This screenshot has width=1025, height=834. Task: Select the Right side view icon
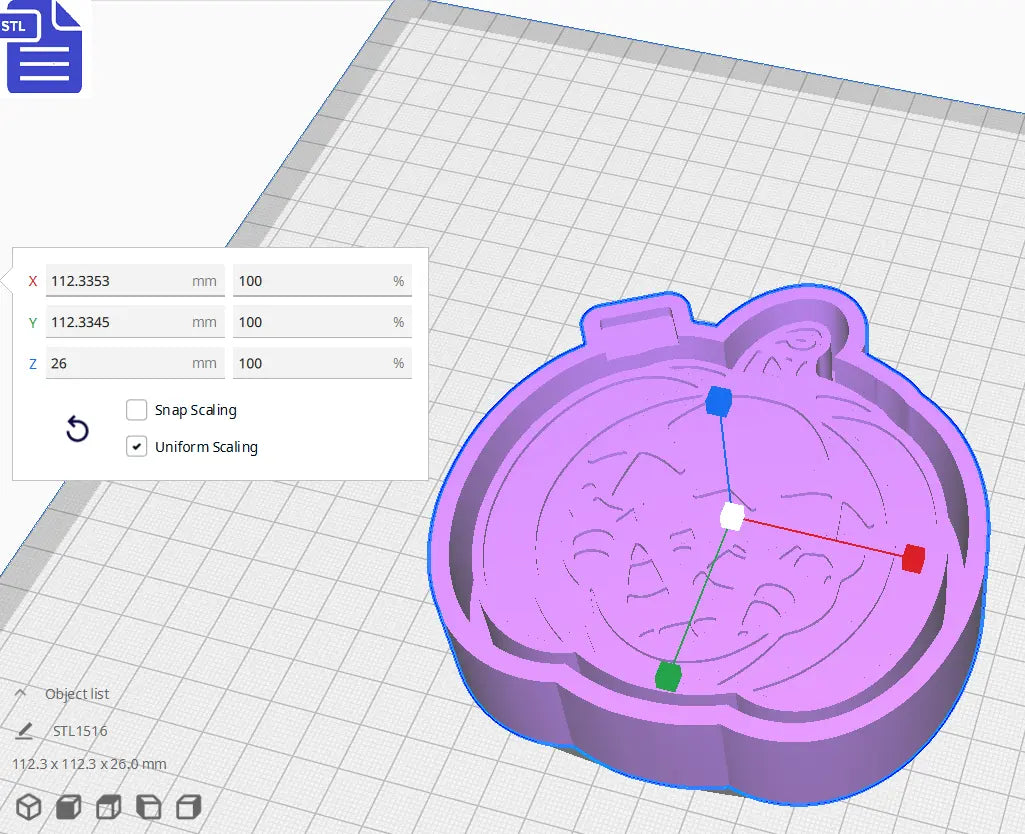pyautogui.click(x=188, y=807)
